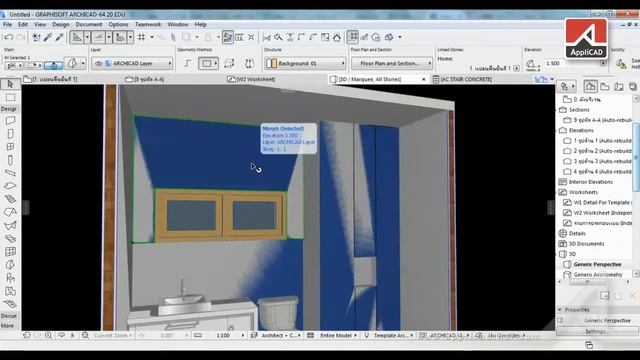
Task: Open the Background 01 structure dropdown
Action: point(305,63)
